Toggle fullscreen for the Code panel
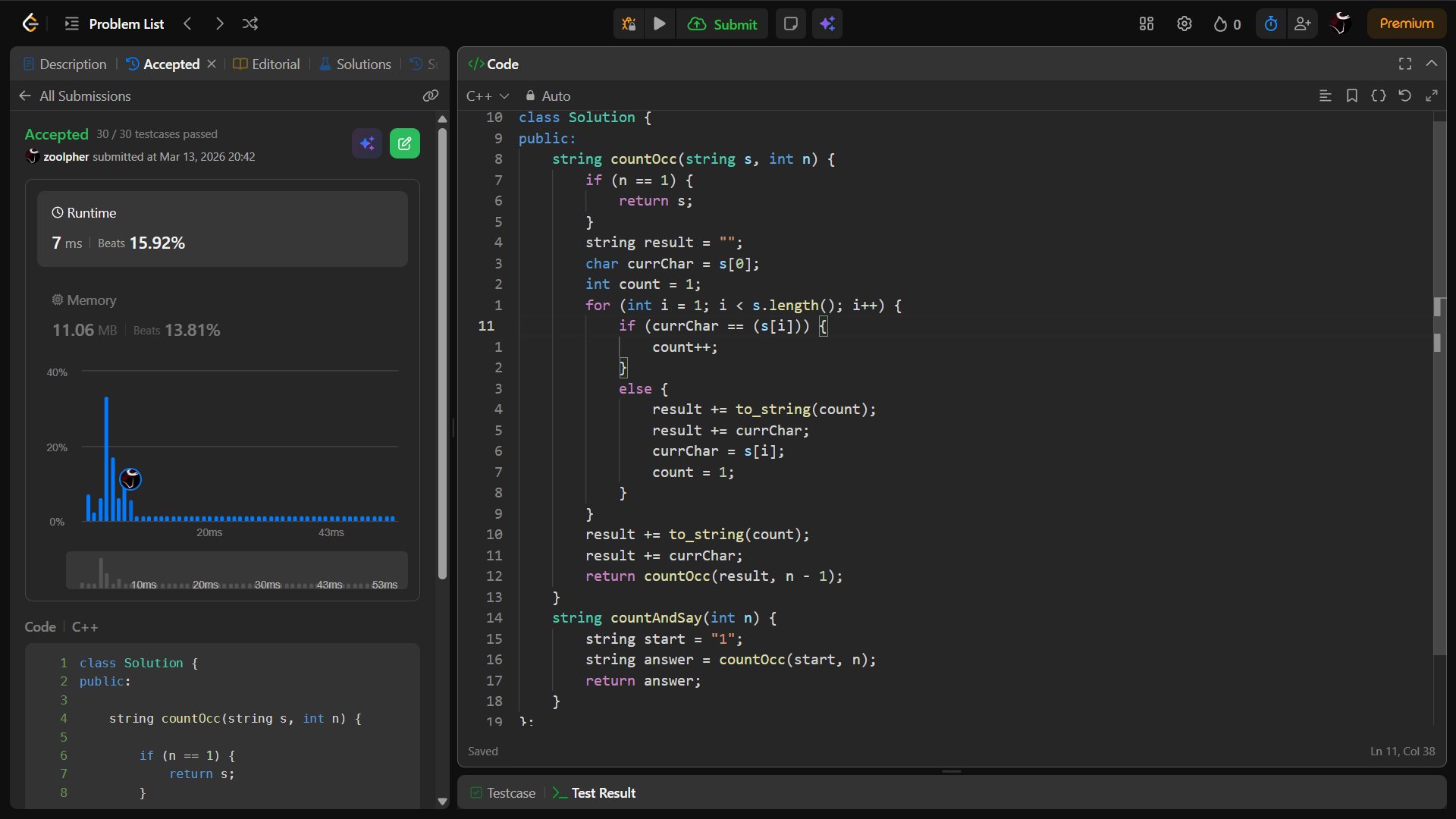This screenshot has width=1456, height=819. (x=1404, y=64)
